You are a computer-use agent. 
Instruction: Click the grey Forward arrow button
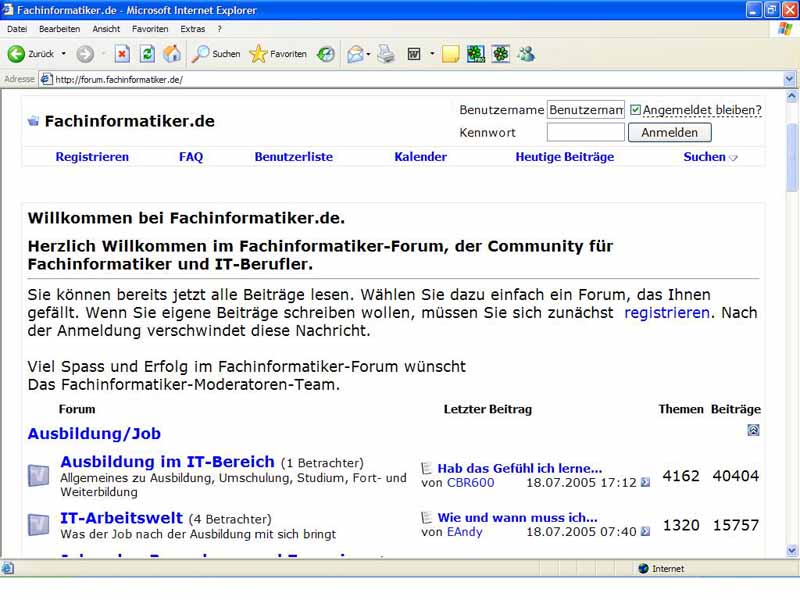tap(85, 54)
